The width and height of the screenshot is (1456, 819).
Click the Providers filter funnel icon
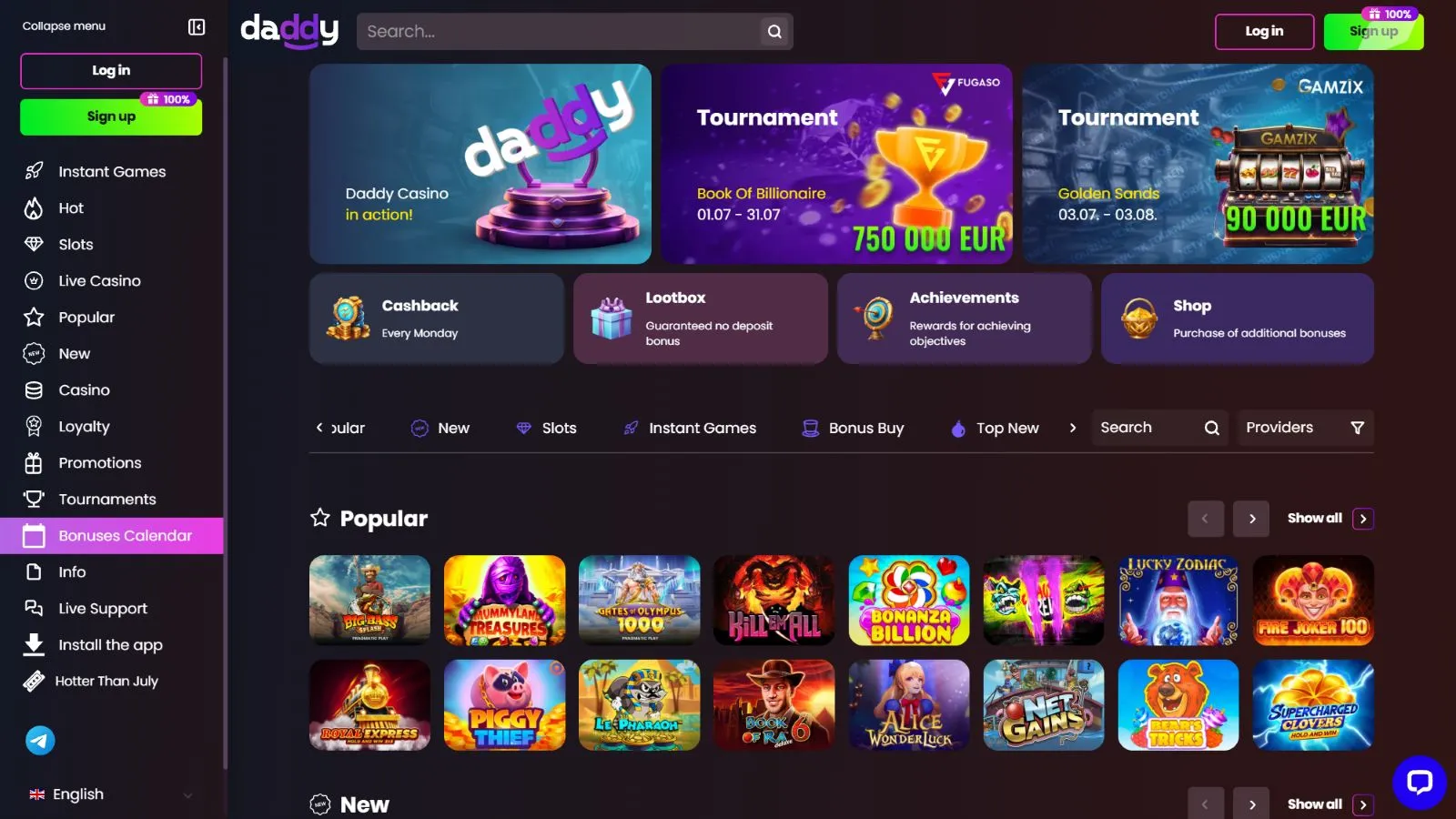coord(1357,428)
